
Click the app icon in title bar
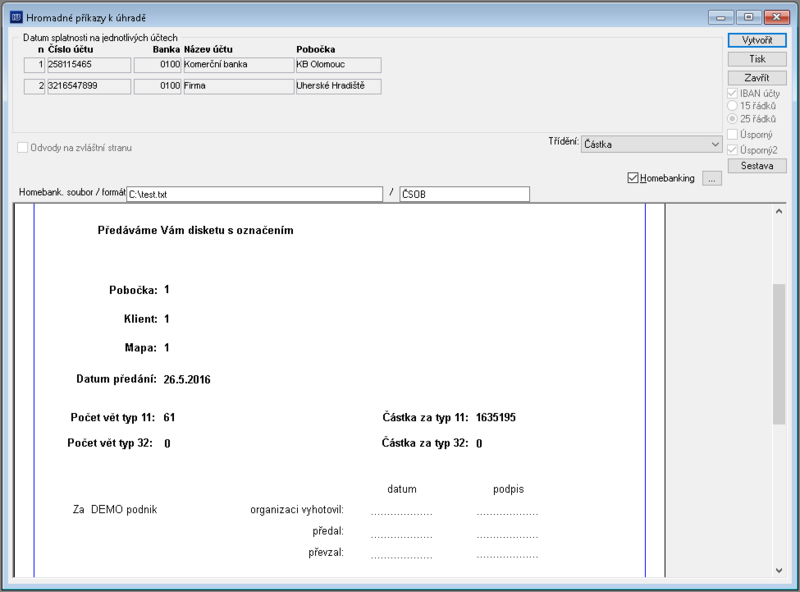16,17
